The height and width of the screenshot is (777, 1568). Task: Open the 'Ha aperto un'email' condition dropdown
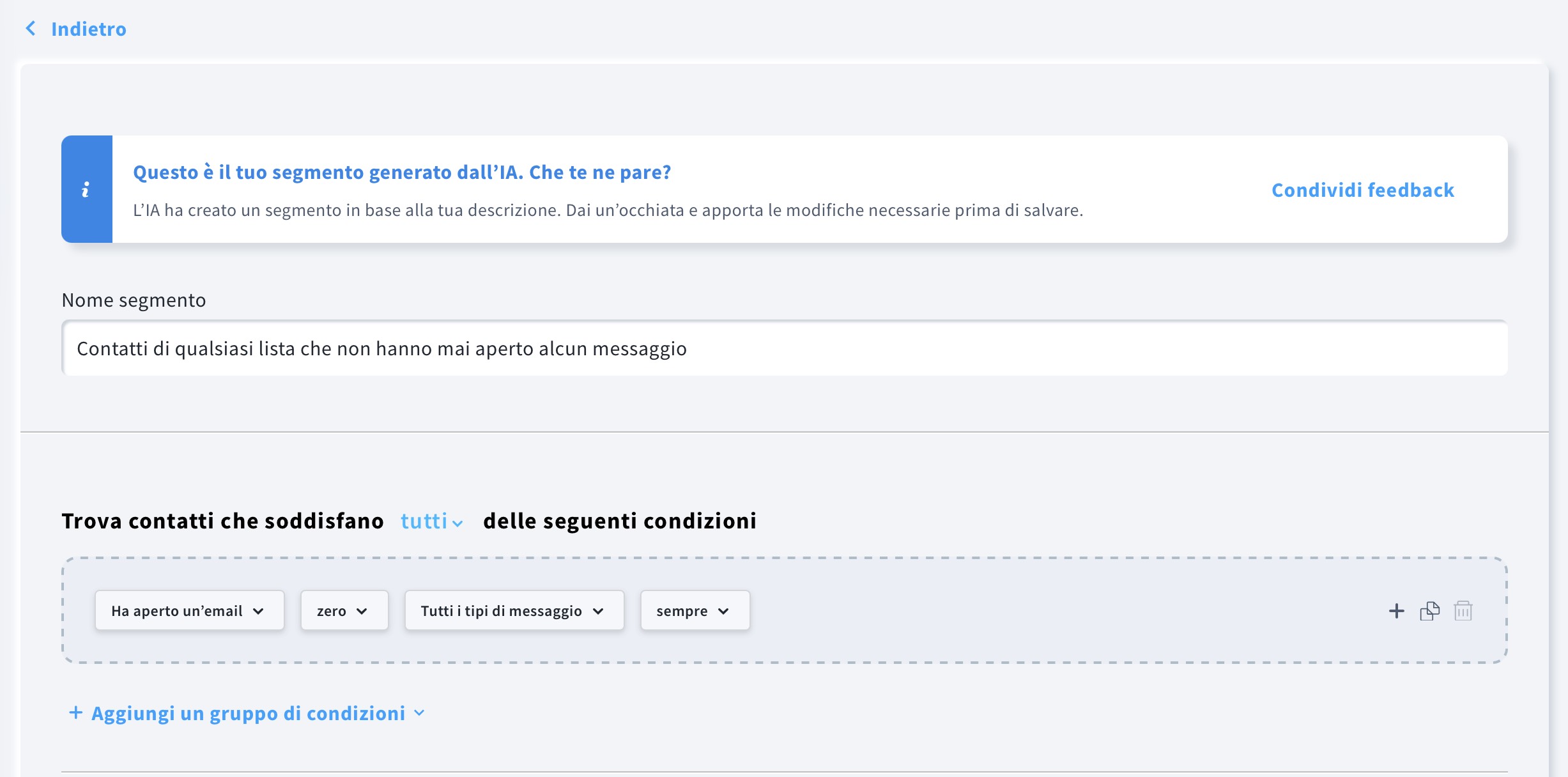(x=189, y=610)
